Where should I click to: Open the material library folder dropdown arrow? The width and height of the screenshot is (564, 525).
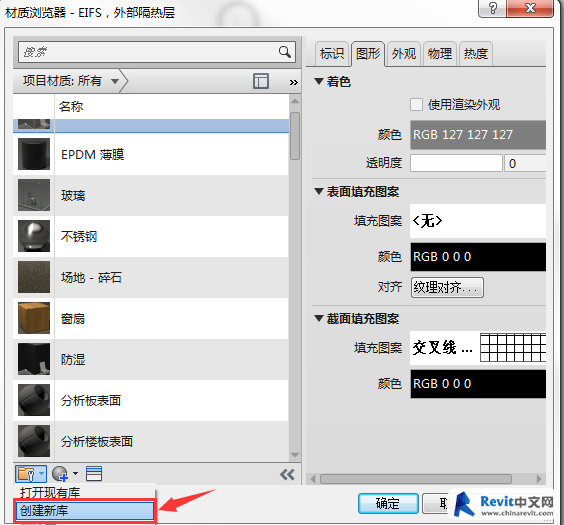pyautogui.click(x=42, y=474)
